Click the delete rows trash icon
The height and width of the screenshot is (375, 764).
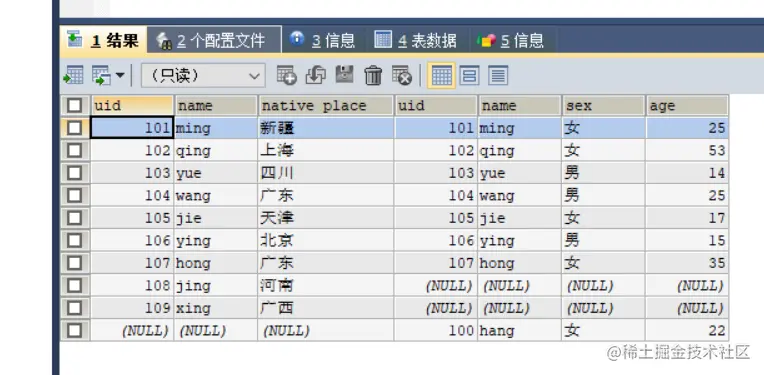click(x=373, y=75)
